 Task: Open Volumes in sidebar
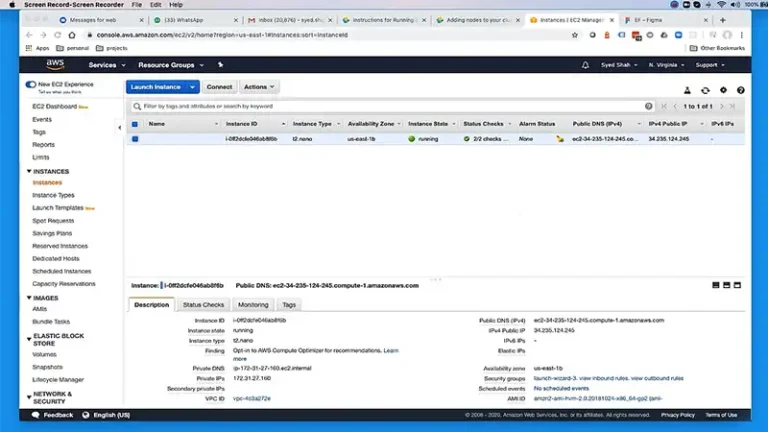click(44, 354)
